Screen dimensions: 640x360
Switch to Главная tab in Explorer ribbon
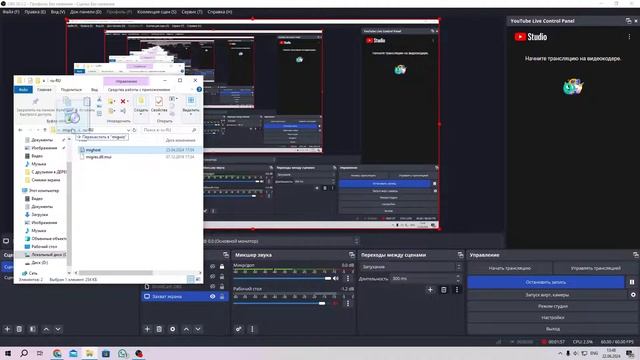(44, 89)
